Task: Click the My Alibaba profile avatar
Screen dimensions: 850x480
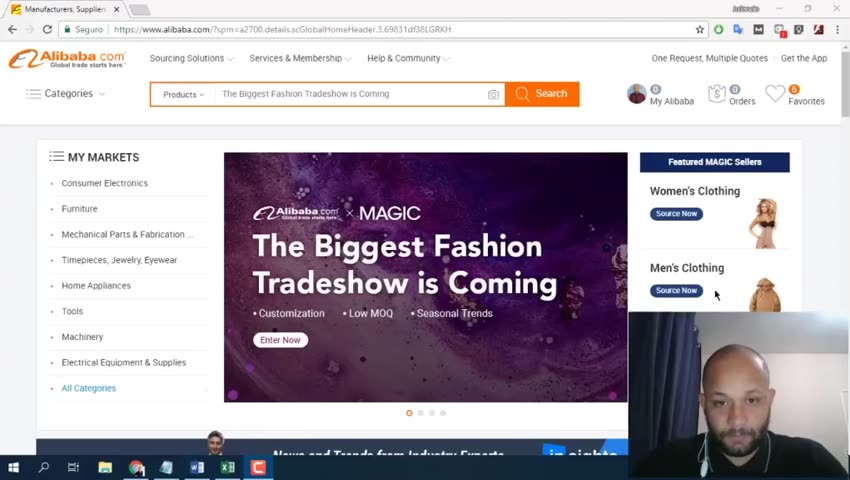Action: (637, 94)
